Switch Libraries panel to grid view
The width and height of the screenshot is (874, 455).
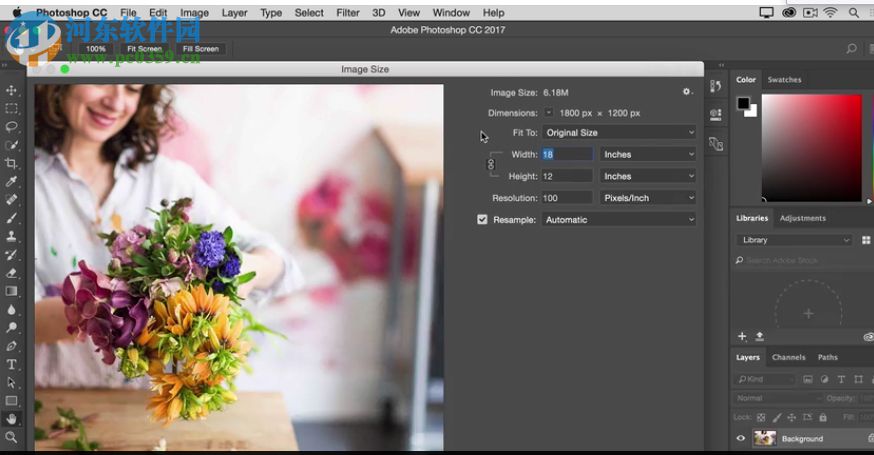(x=866, y=240)
